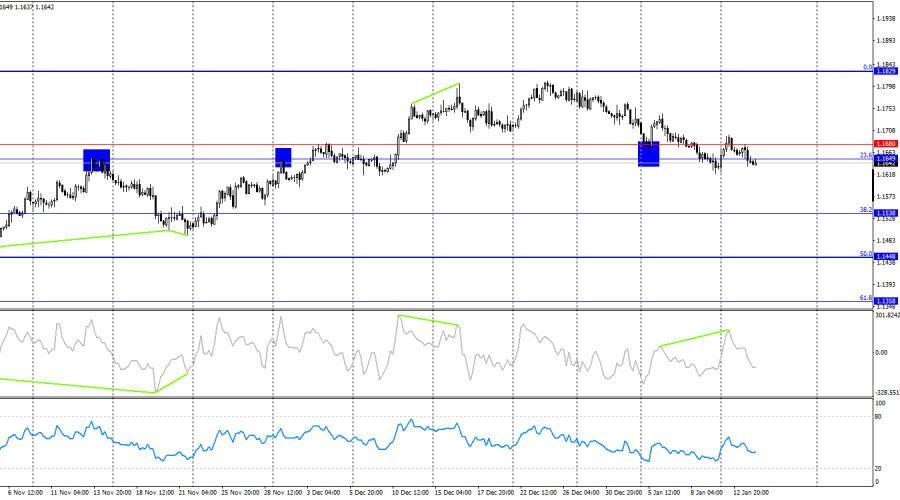Select the 1.1829 Fibonacci 0.0 level label
Image resolution: width=900 pixels, height=500 pixels.
click(x=885, y=72)
